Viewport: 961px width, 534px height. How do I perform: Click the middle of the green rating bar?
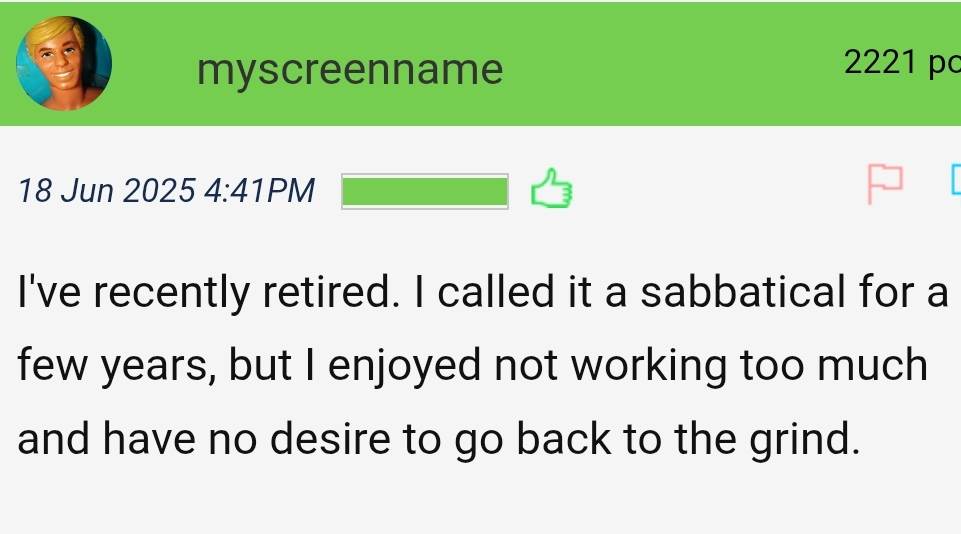click(x=425, y=191)
